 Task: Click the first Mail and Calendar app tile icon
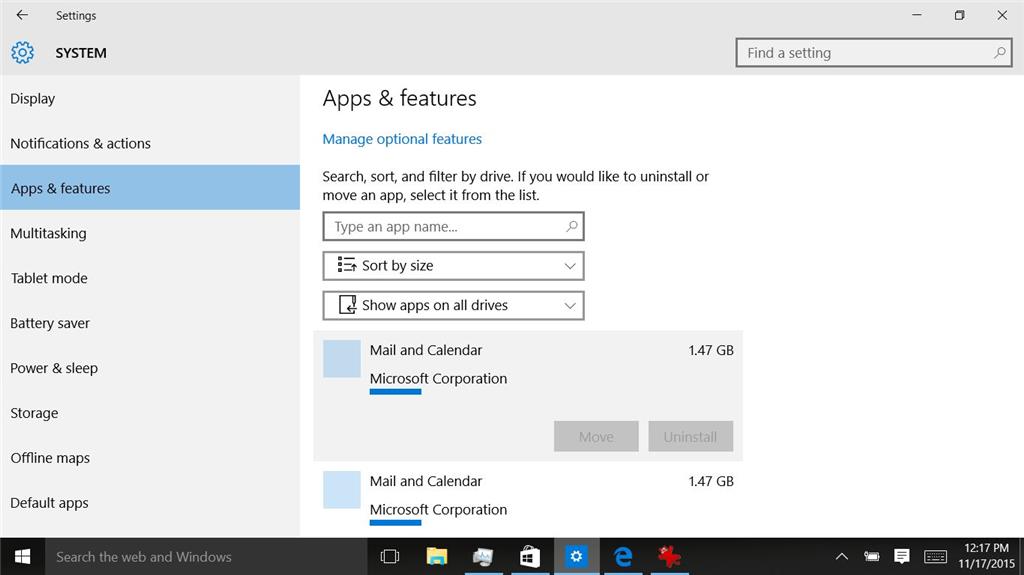pos(342,359)
